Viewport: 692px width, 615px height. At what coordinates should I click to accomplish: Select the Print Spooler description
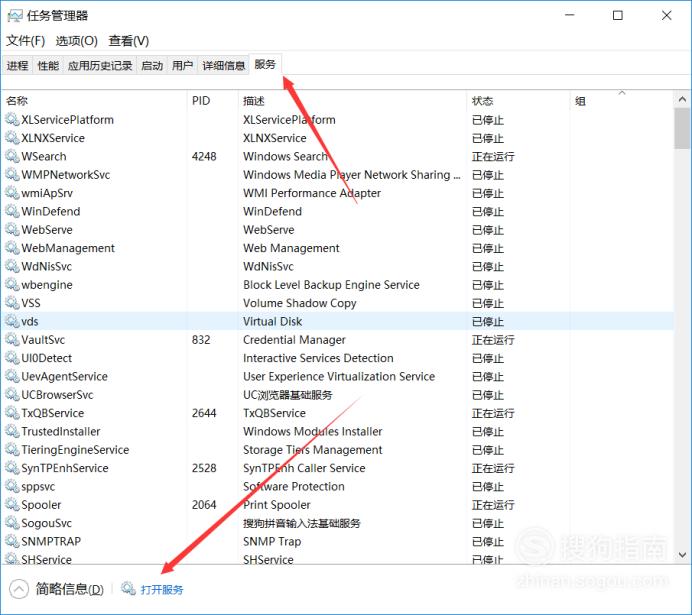point(277,505)
